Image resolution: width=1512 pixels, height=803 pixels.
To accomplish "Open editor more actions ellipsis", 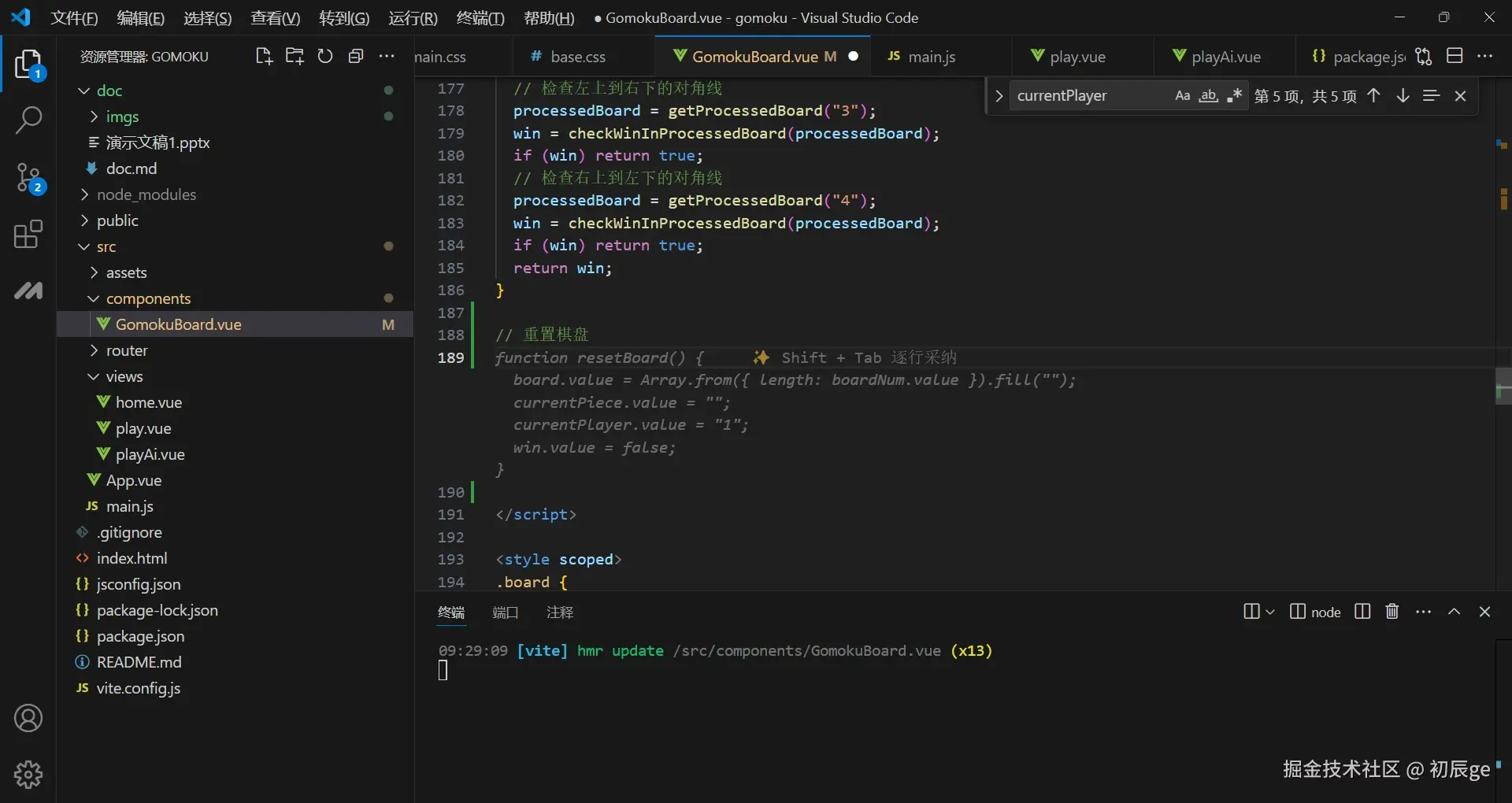I will (1485, 56).
